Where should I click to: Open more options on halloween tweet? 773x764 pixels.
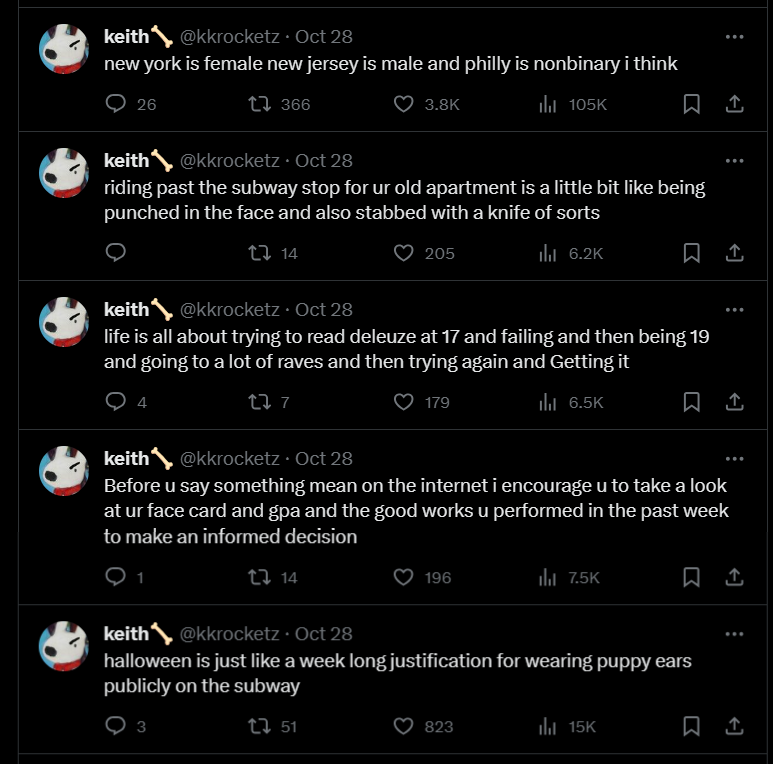tap(734, 633)
